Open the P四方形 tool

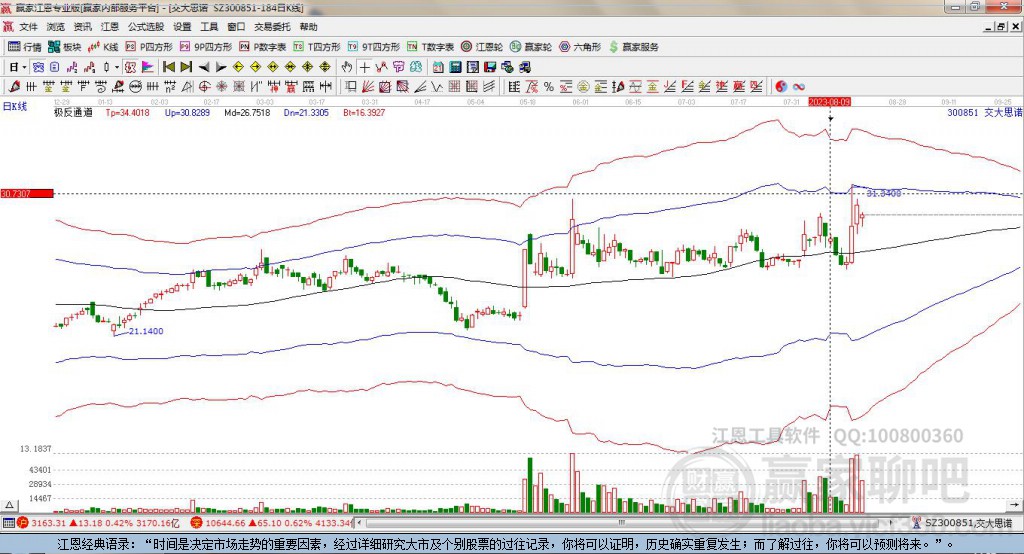tap(149, 47)
